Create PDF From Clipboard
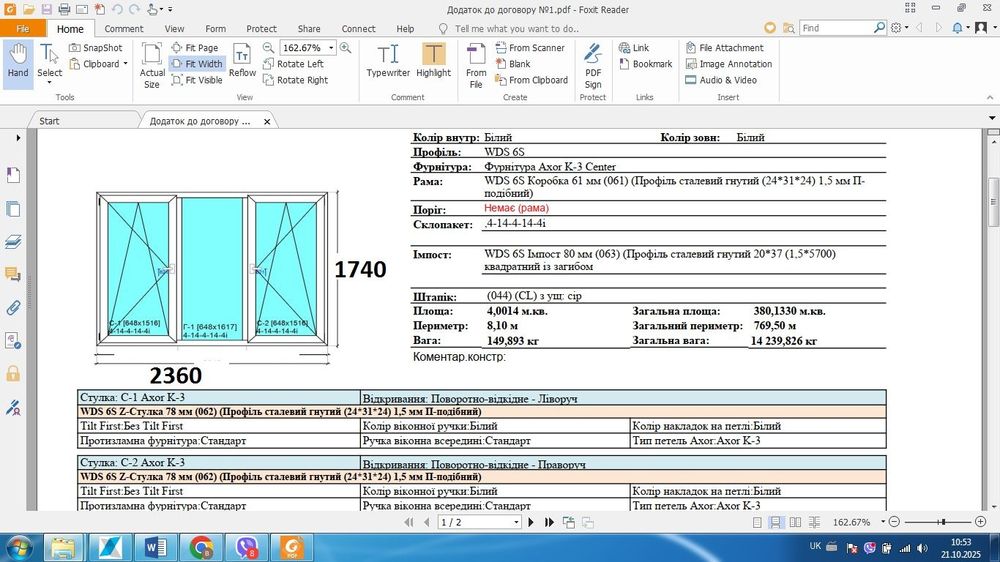Image resolution: width=1000 pixels, height=562 pixels. [531, 80]
